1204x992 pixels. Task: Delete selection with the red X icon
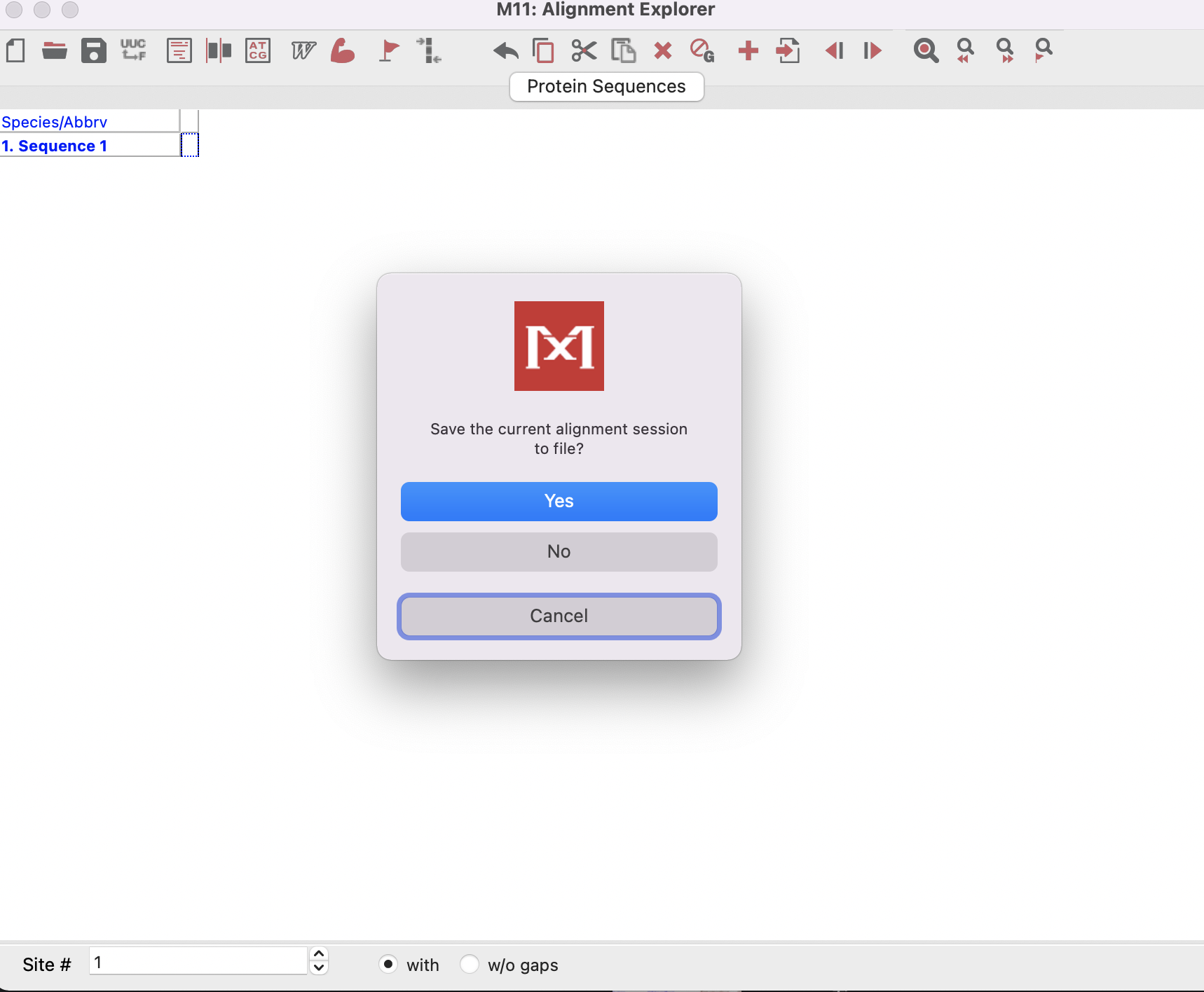(x=662, y=51)
